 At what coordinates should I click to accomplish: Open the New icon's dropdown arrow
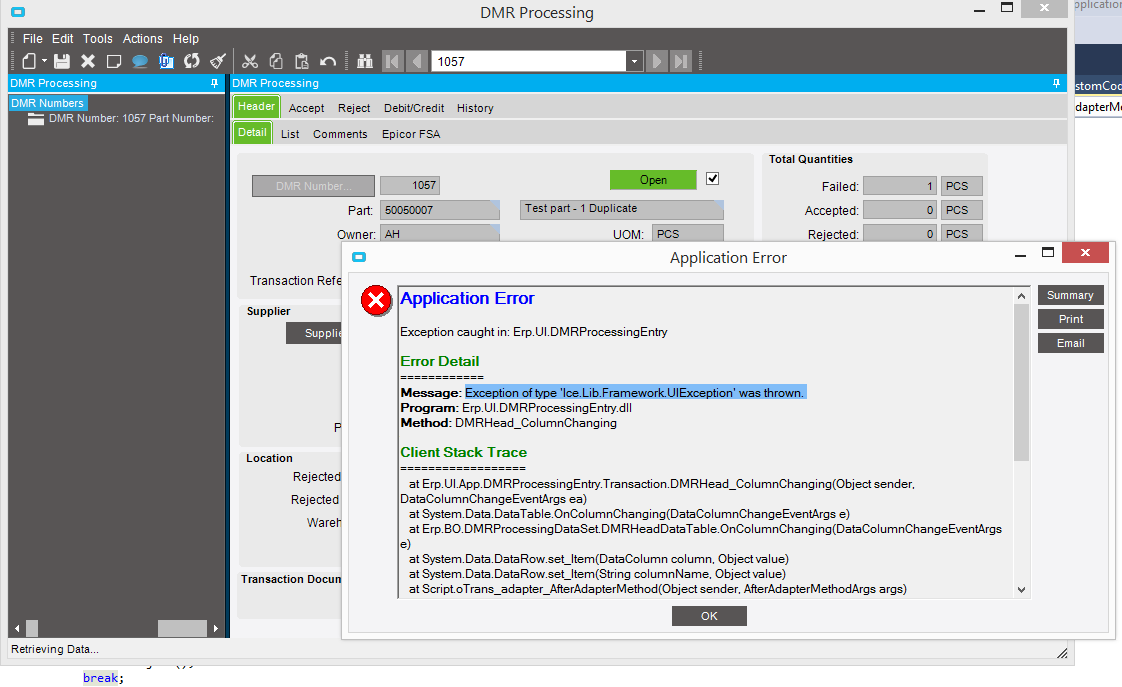pos(44,62)
